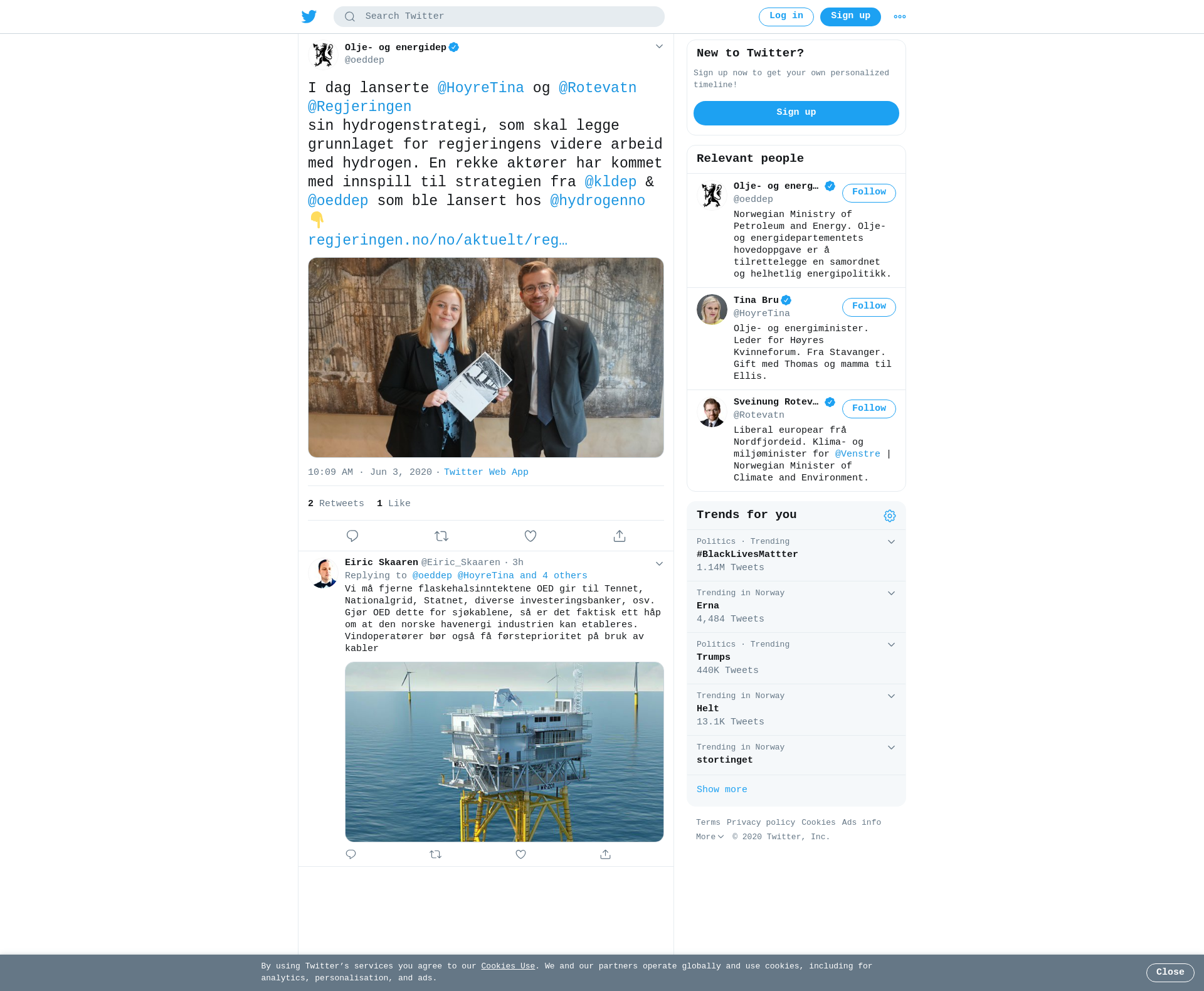Screen dimensions: 1204x991
Task: Like the Olje- og energidep tweet
Action: 531,536
